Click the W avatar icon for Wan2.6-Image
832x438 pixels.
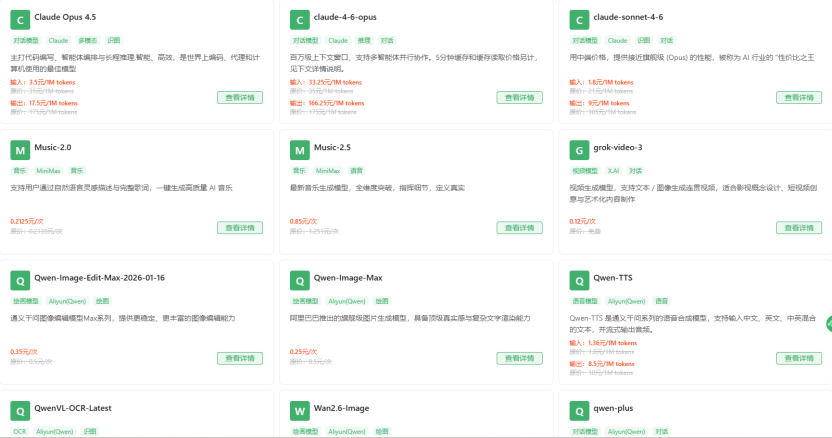[299, 410]
